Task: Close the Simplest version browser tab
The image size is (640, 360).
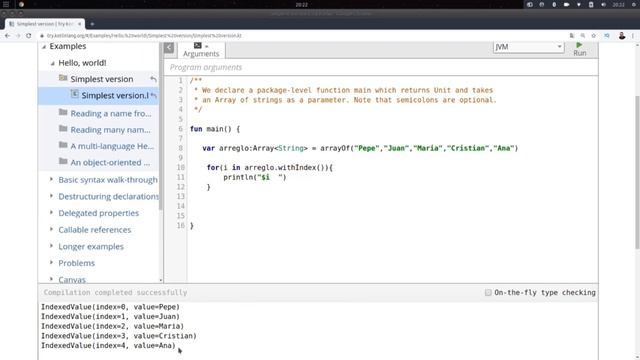Action: (x=79, y=24)
